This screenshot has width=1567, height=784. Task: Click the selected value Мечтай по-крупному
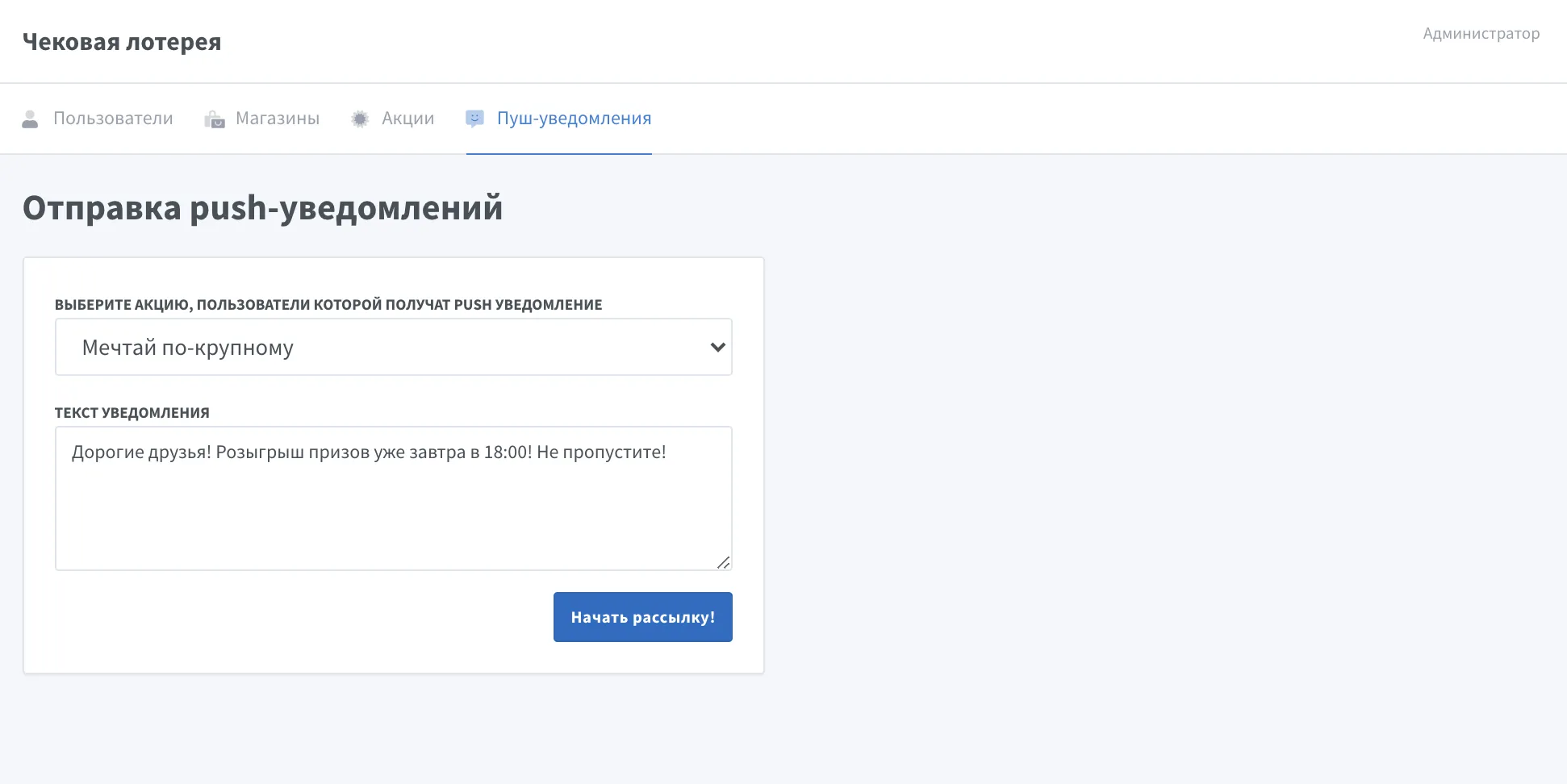(x=188, y=348)
